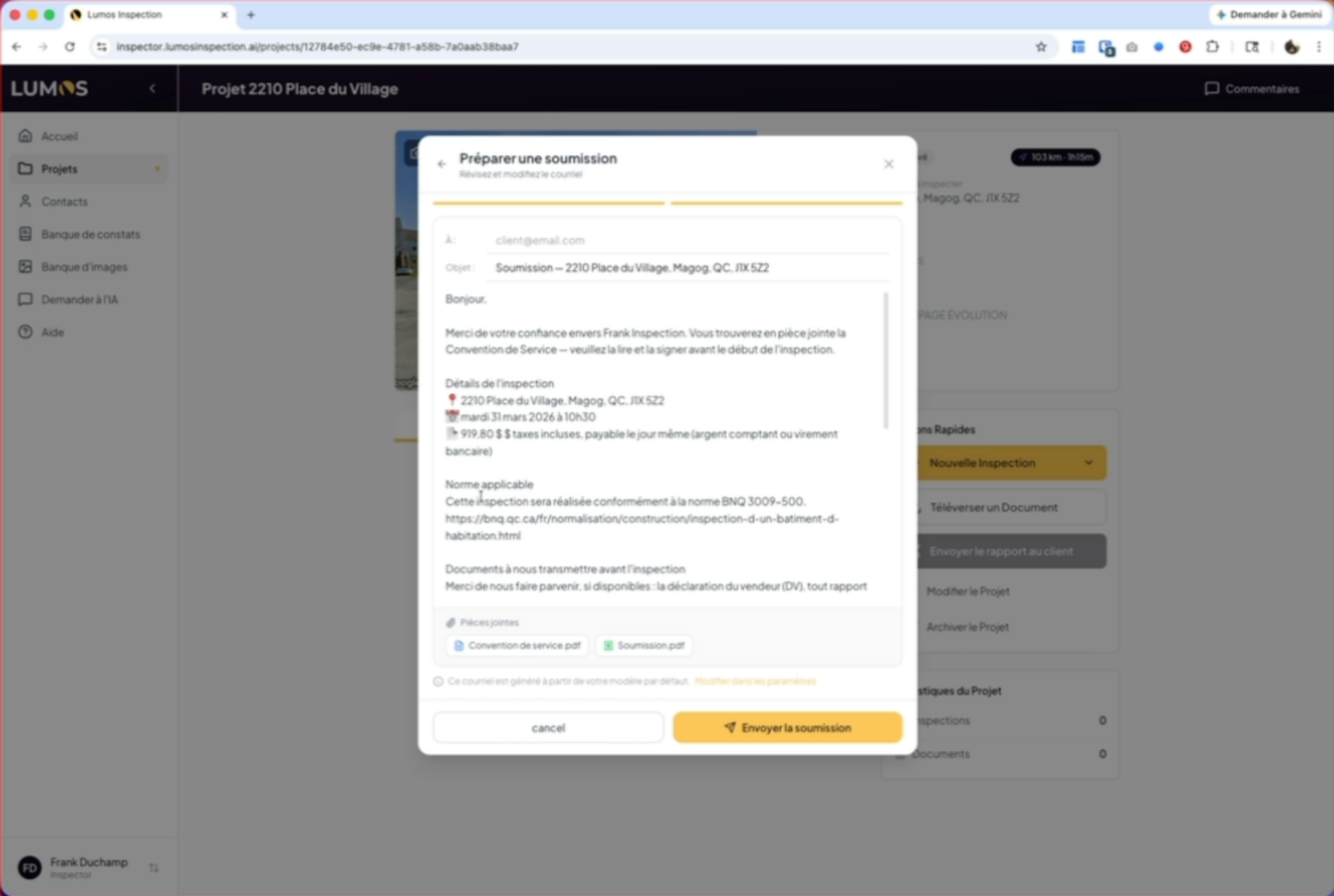
Task: Click Modifier le Projet
Action: pyautogui.click(x=968, y=592)
